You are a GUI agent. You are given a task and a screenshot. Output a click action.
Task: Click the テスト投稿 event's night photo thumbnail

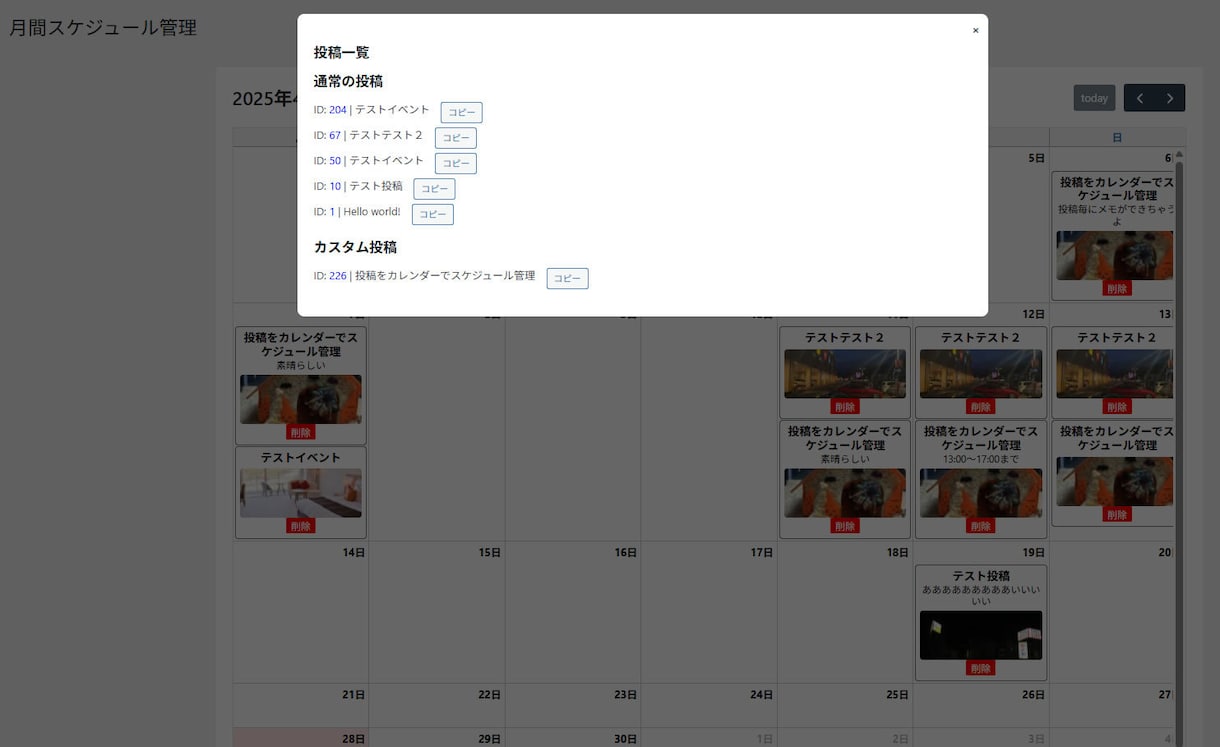point(980,635)
